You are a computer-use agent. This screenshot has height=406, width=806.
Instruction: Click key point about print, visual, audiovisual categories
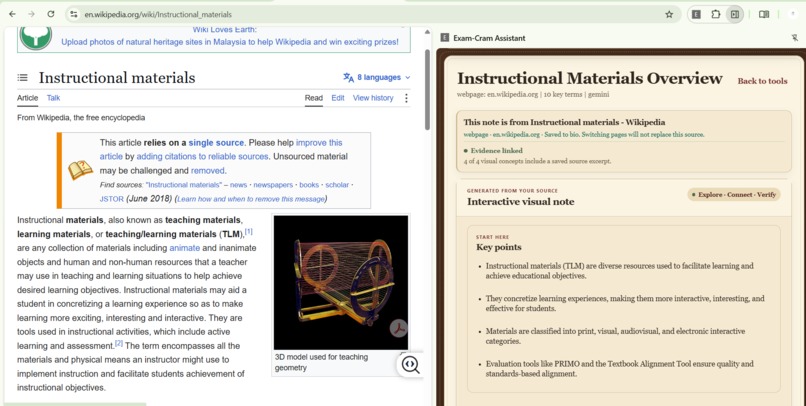coord(615,336)
